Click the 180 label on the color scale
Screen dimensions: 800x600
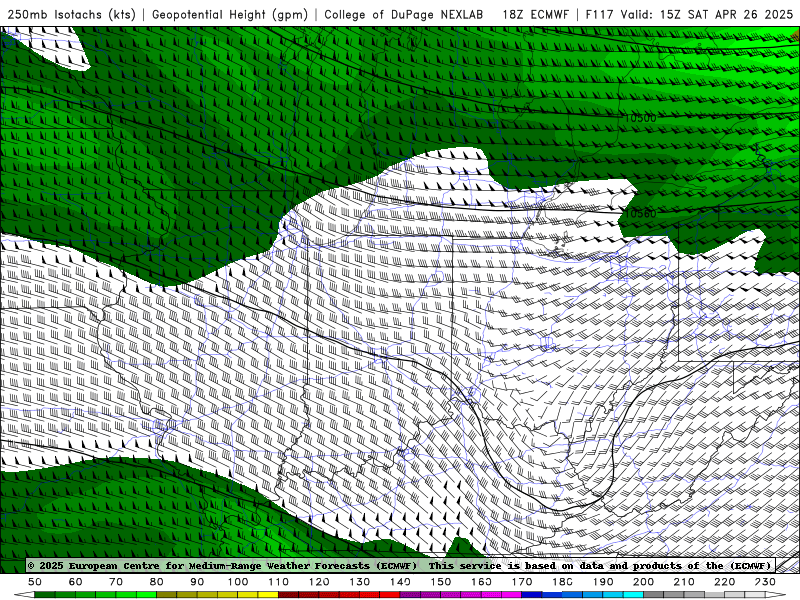coord(562,582)
